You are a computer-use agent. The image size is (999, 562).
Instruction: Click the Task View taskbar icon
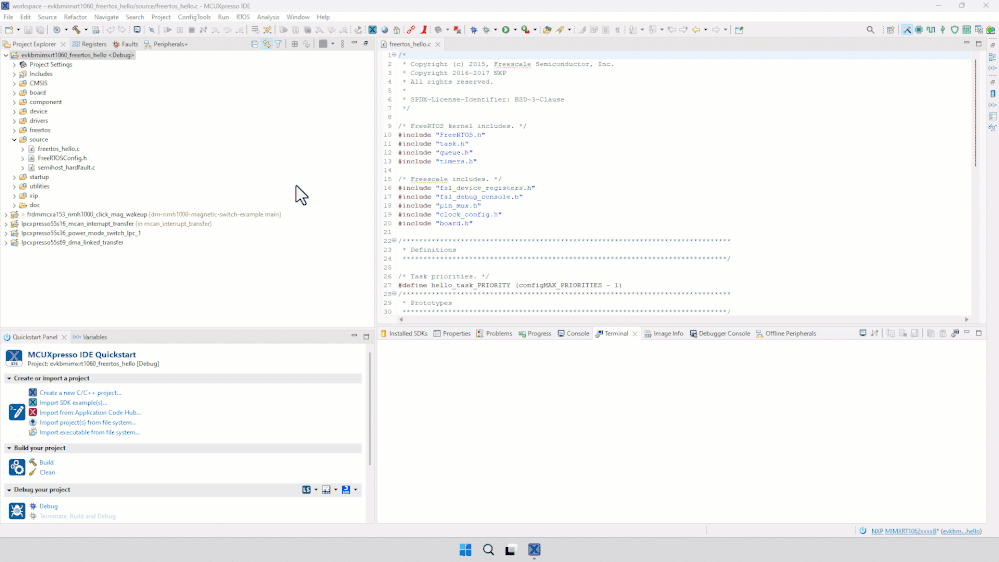(x=510, y=550)
